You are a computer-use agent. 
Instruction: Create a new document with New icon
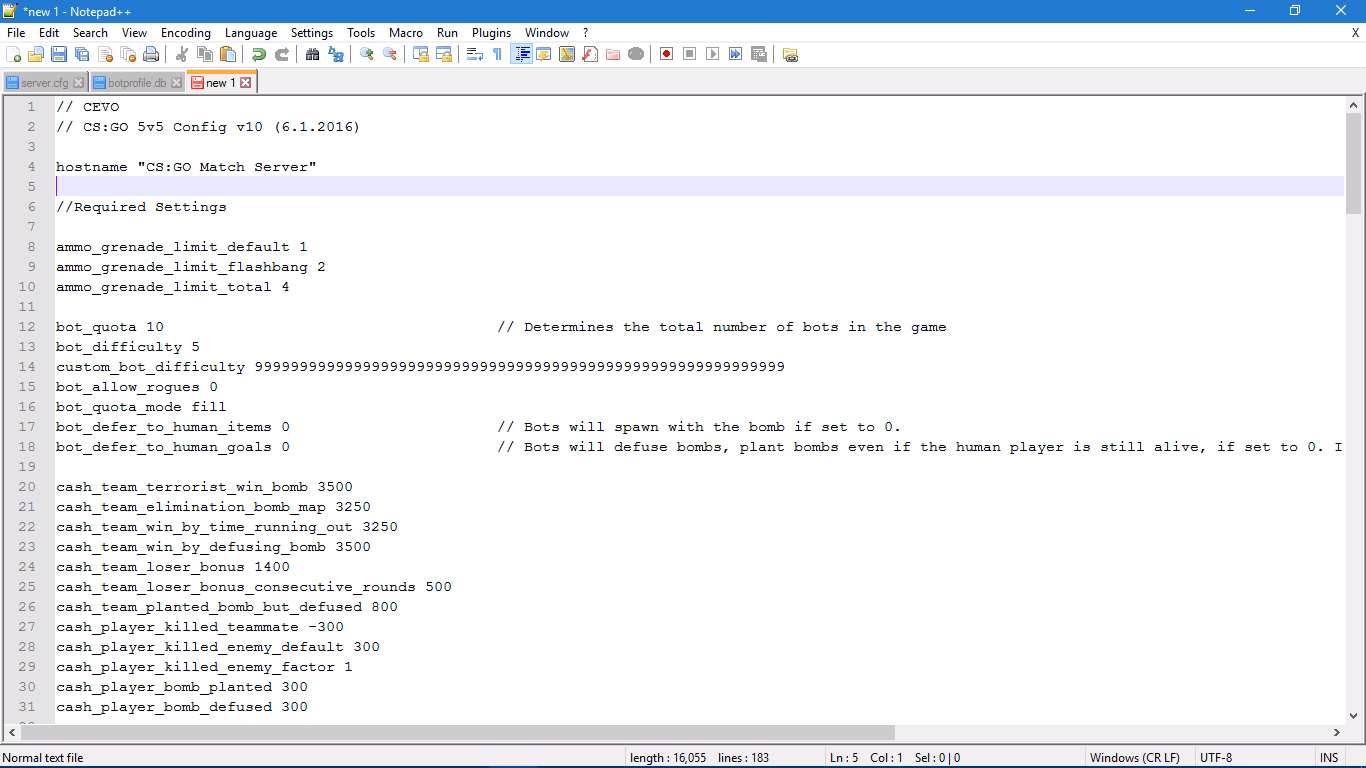coord(14,54)
